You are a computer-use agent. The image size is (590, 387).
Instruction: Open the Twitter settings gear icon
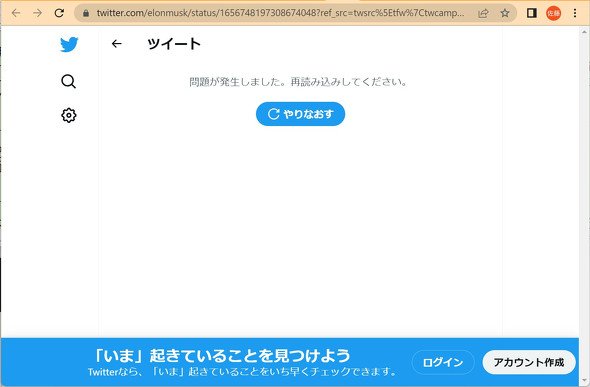(x=69, y=115)
